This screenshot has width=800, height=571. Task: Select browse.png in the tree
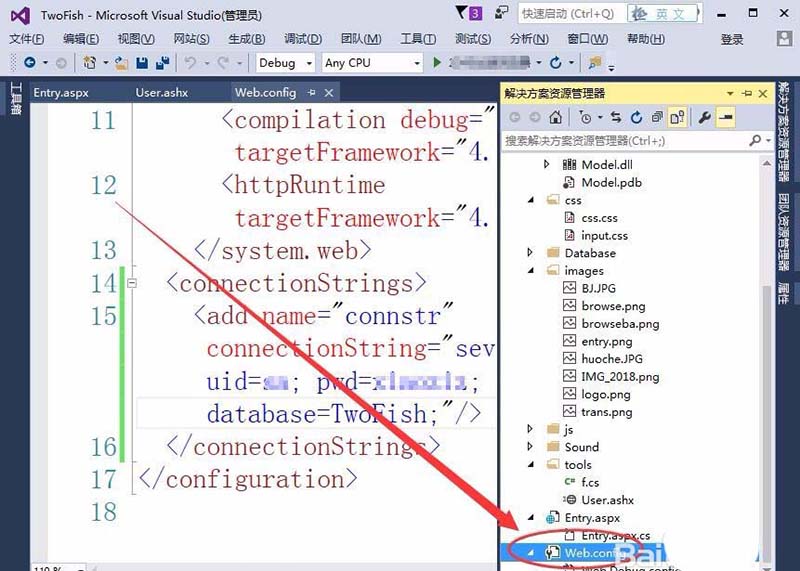pyautogui.click(x=613, y=306)
